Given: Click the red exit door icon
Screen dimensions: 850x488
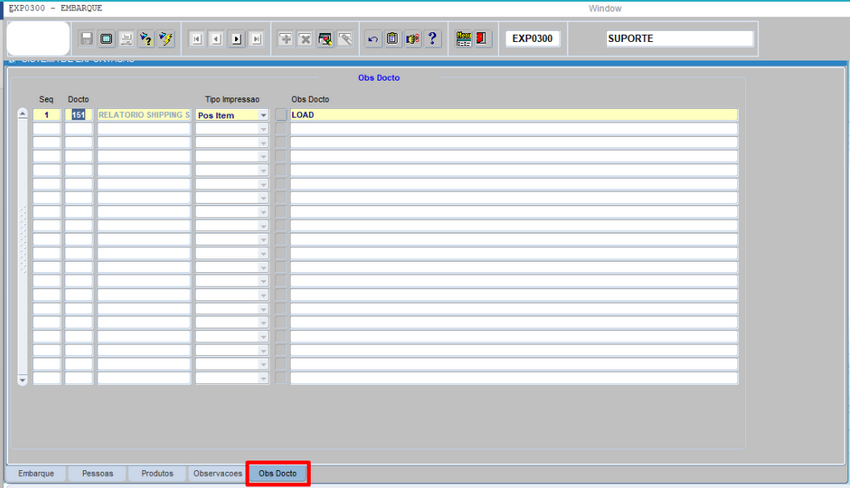Looking at the screenshot, I should pyautogui.click(x=482, y=39).
